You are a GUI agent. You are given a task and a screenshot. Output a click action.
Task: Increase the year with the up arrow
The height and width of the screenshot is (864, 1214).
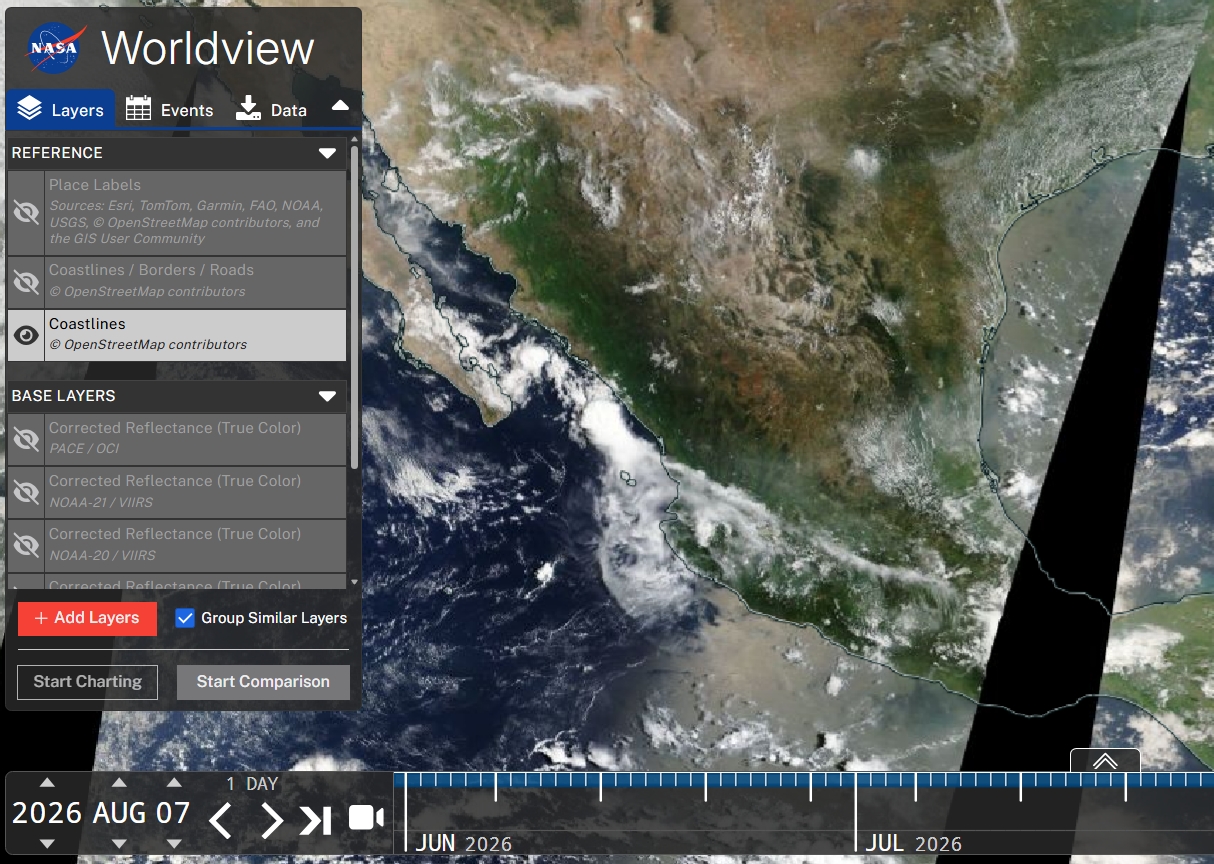(x=47, y=782)
